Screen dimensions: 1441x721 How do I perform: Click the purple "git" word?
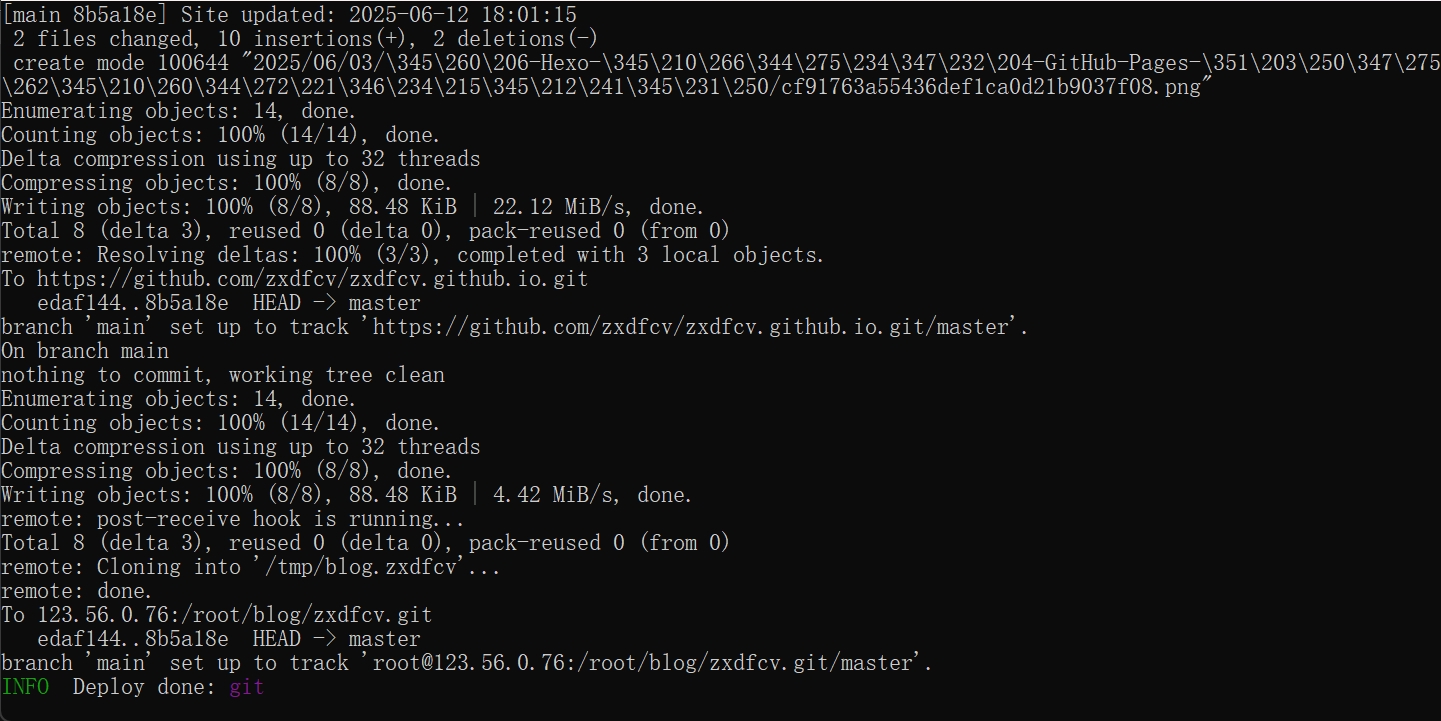pyautogui.click(x=246, y=687)
